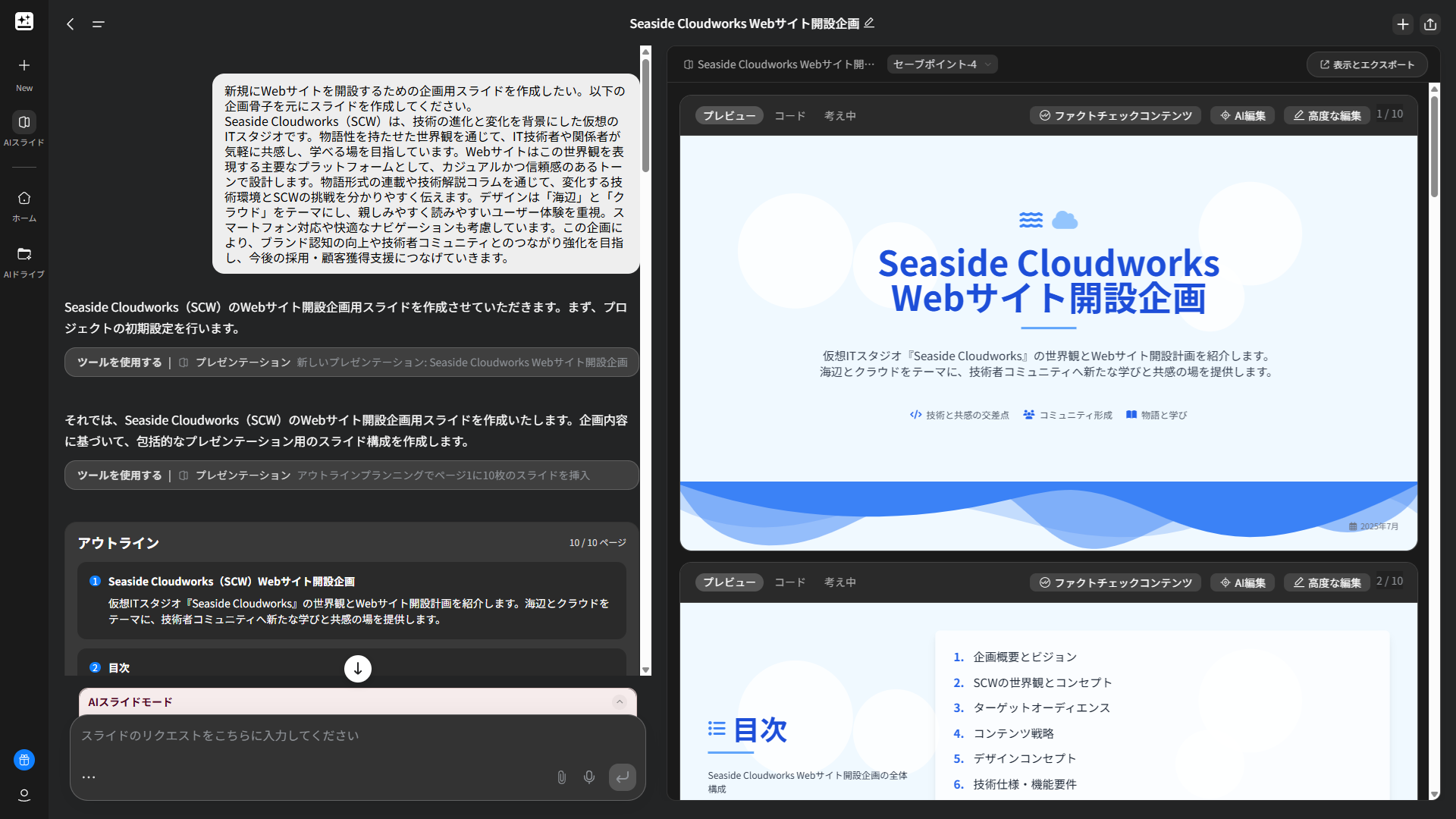
Task: Click the plus icon at top right
Action: [1403, 24]
